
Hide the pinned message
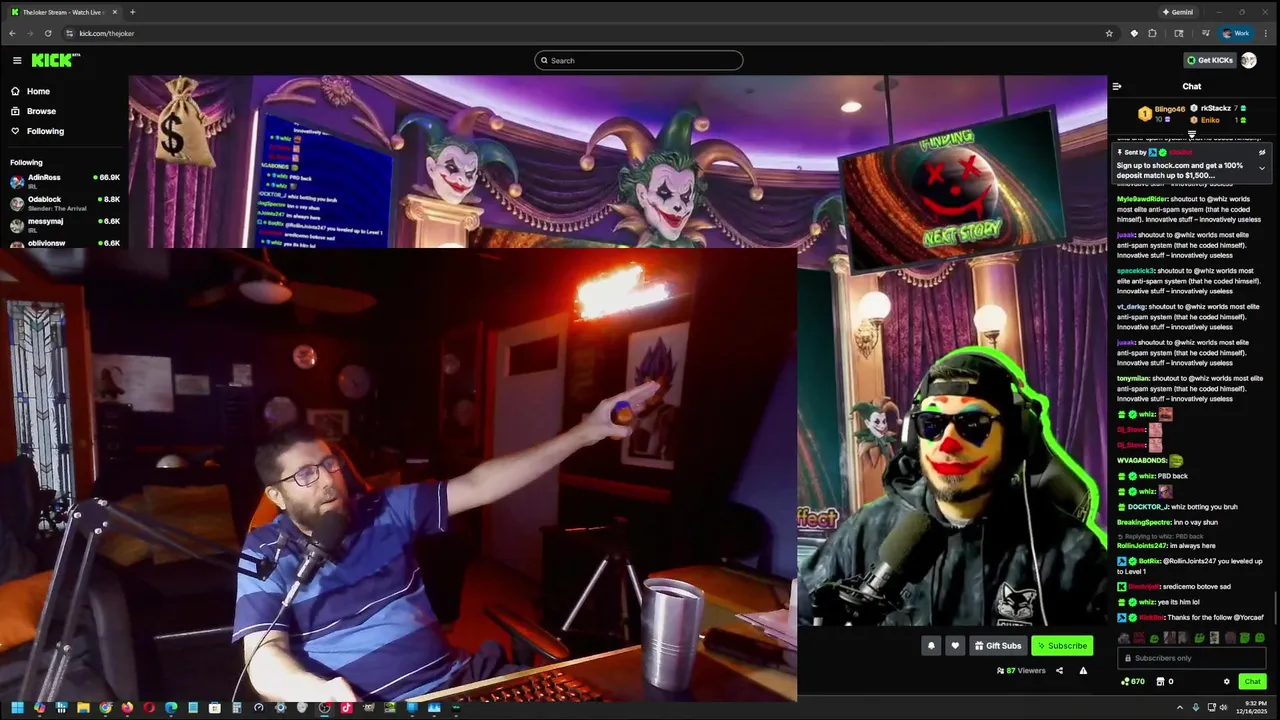coord(1262,152)
